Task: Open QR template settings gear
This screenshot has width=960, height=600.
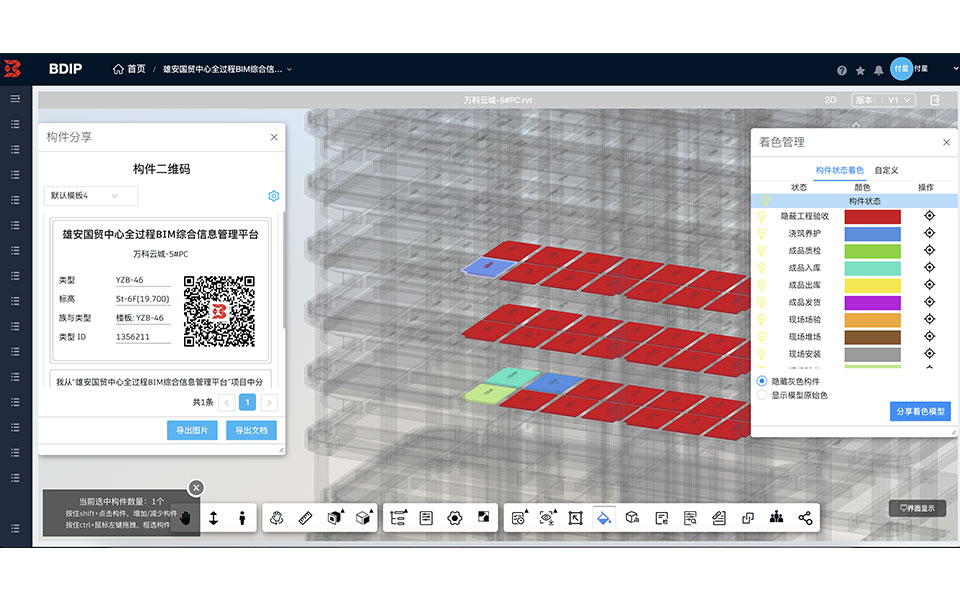Action: pyautogui.click(x=274, y=196)
